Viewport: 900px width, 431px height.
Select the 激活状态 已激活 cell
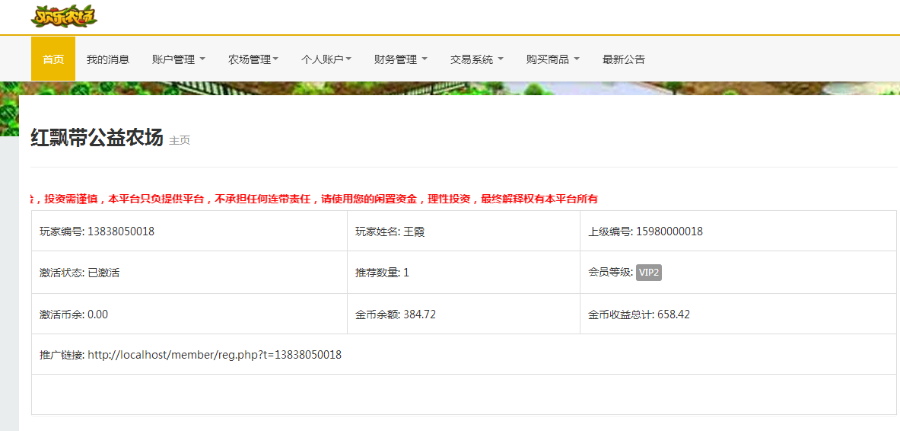189,273
